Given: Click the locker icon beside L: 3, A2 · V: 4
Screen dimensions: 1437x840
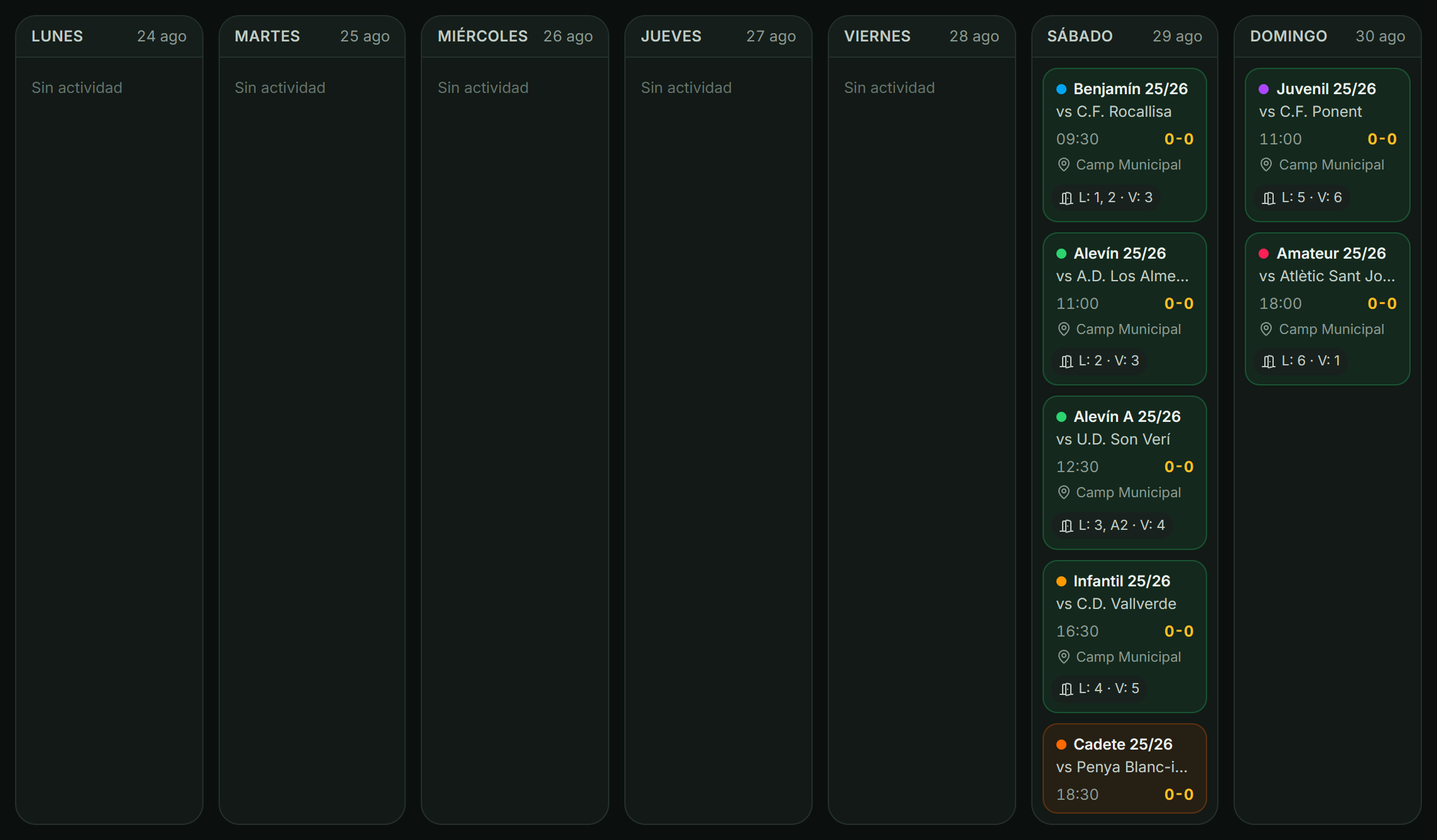Looking at the screenshot, I should tap(1066, 525).
